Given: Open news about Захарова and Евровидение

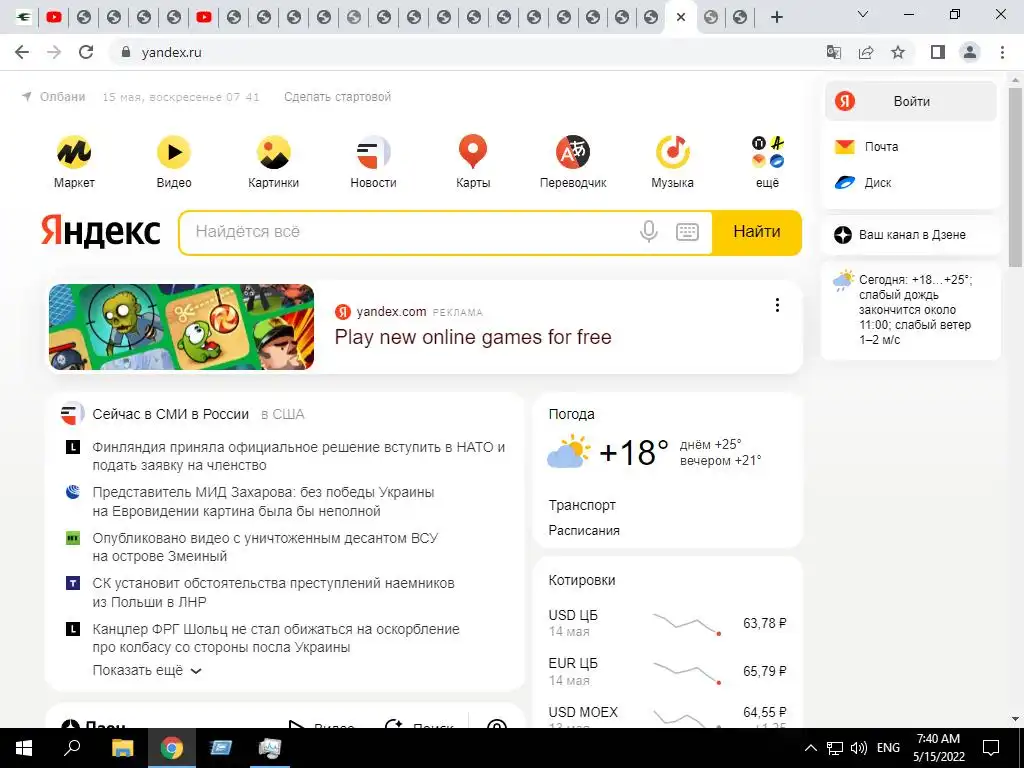Looking at the screenshot, I should click(x=263, y=502).
